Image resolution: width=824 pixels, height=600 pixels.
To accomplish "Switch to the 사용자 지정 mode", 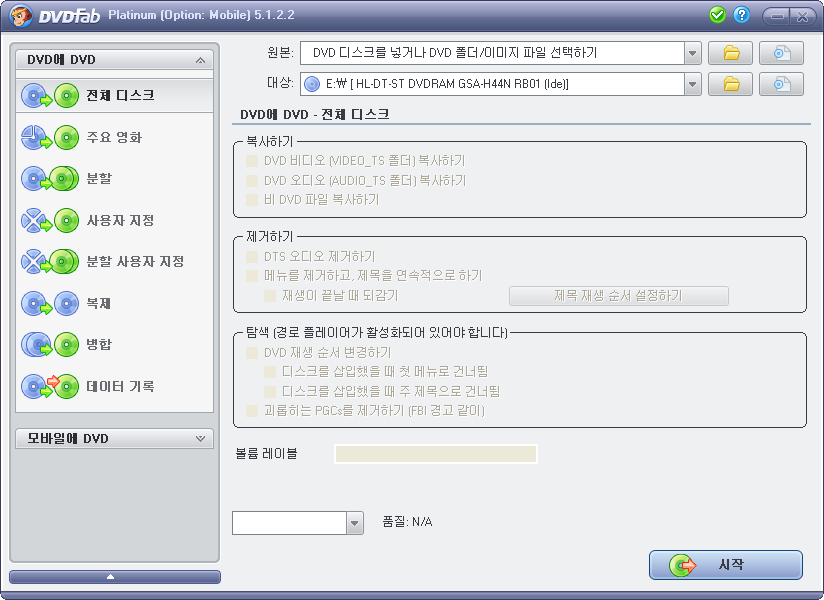I will [115, 220].
